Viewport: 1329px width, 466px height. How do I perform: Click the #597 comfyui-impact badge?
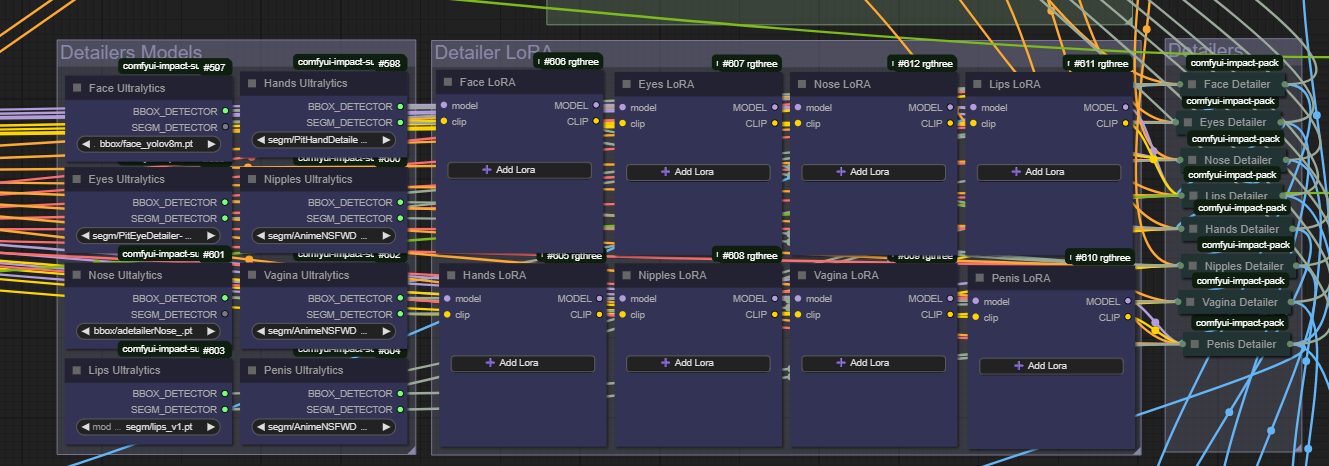[176, 67]
